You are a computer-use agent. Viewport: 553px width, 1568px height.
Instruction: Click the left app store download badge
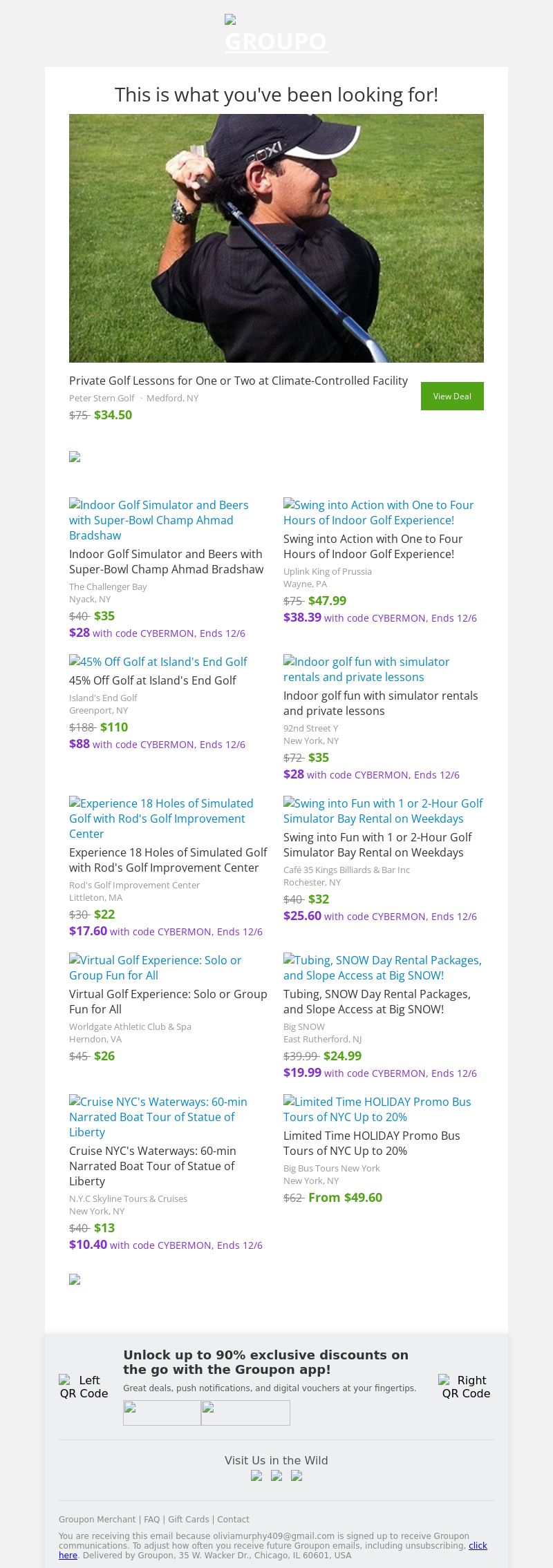(162, 1413)
